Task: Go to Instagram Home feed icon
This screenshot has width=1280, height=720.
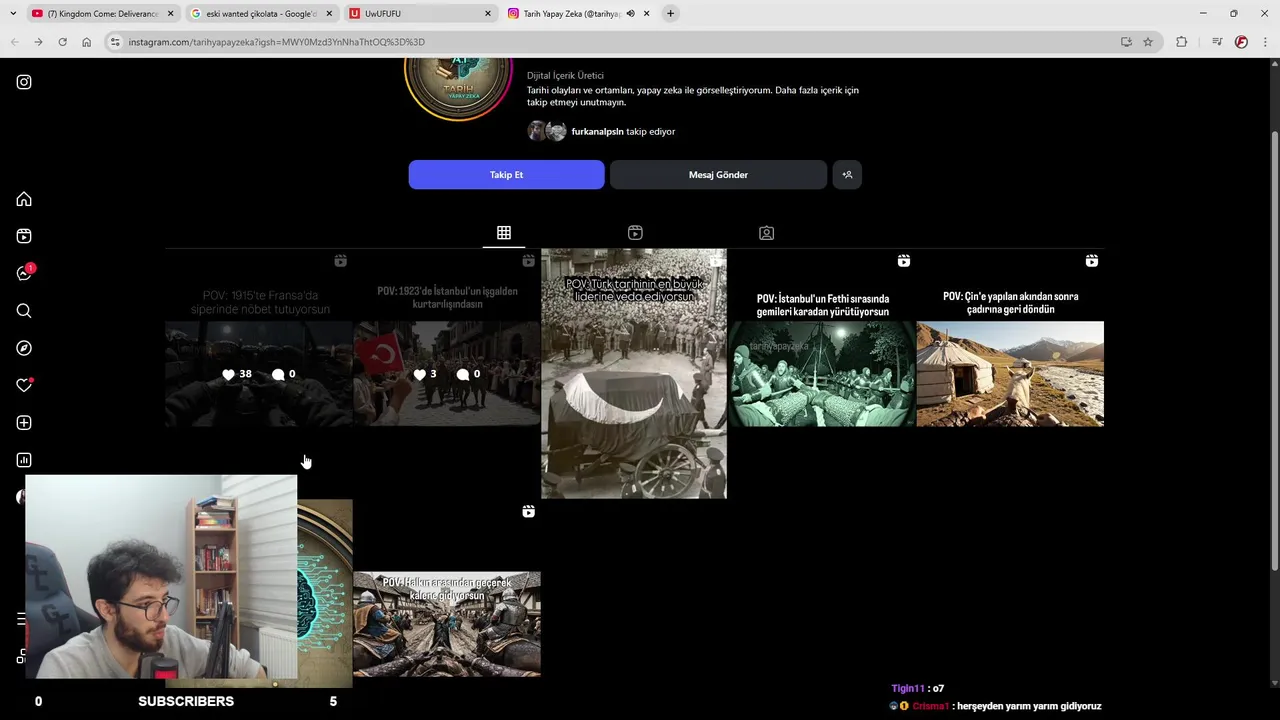Action: tap(24, 200)
